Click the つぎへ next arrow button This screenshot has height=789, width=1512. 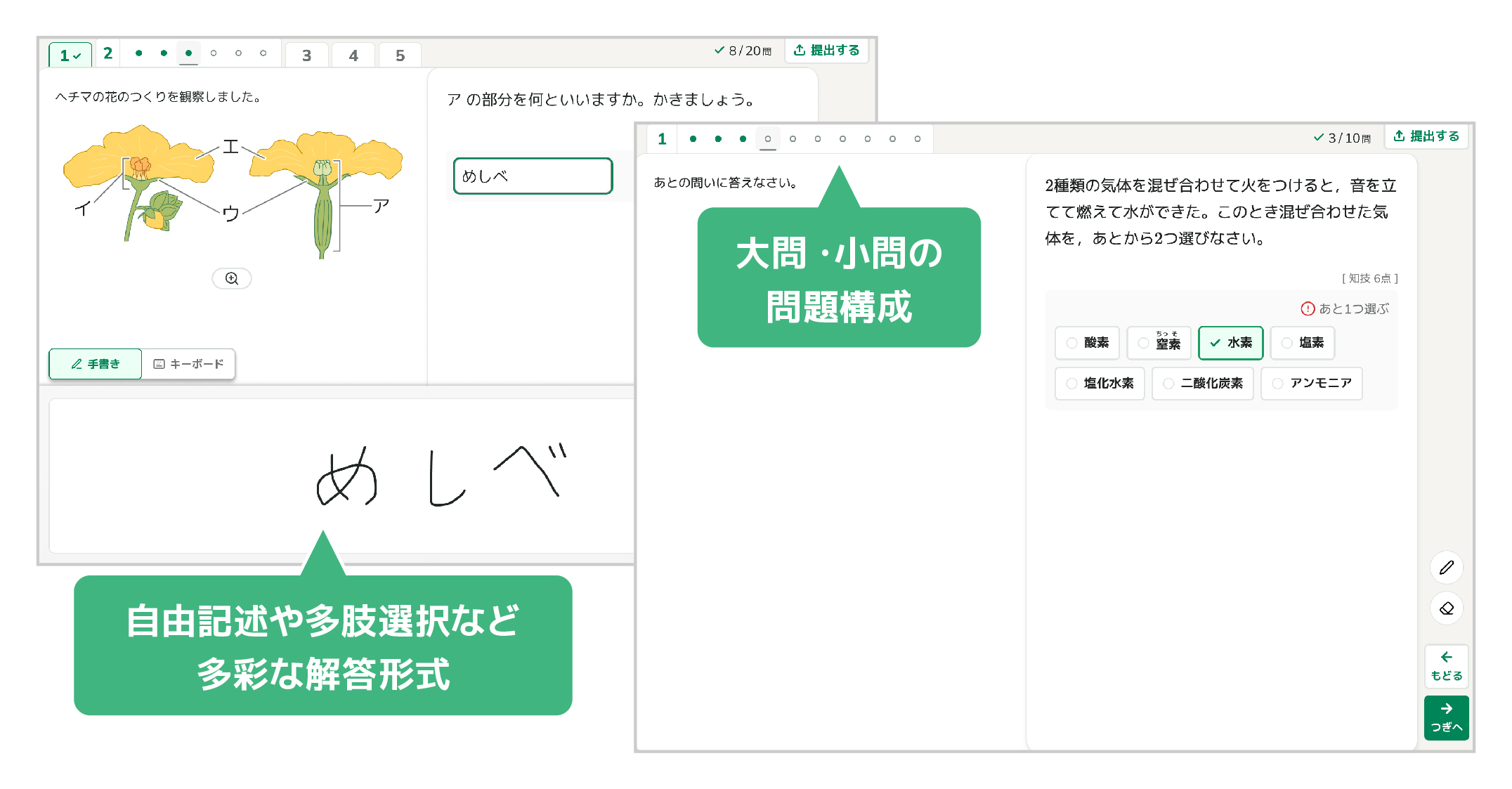tap(1446, 717)
